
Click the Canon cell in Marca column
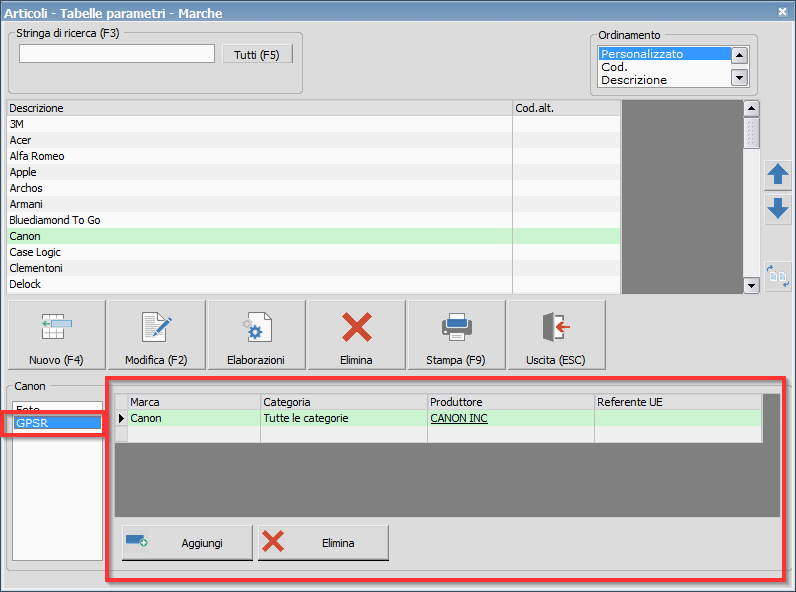[x=194, y=418]
